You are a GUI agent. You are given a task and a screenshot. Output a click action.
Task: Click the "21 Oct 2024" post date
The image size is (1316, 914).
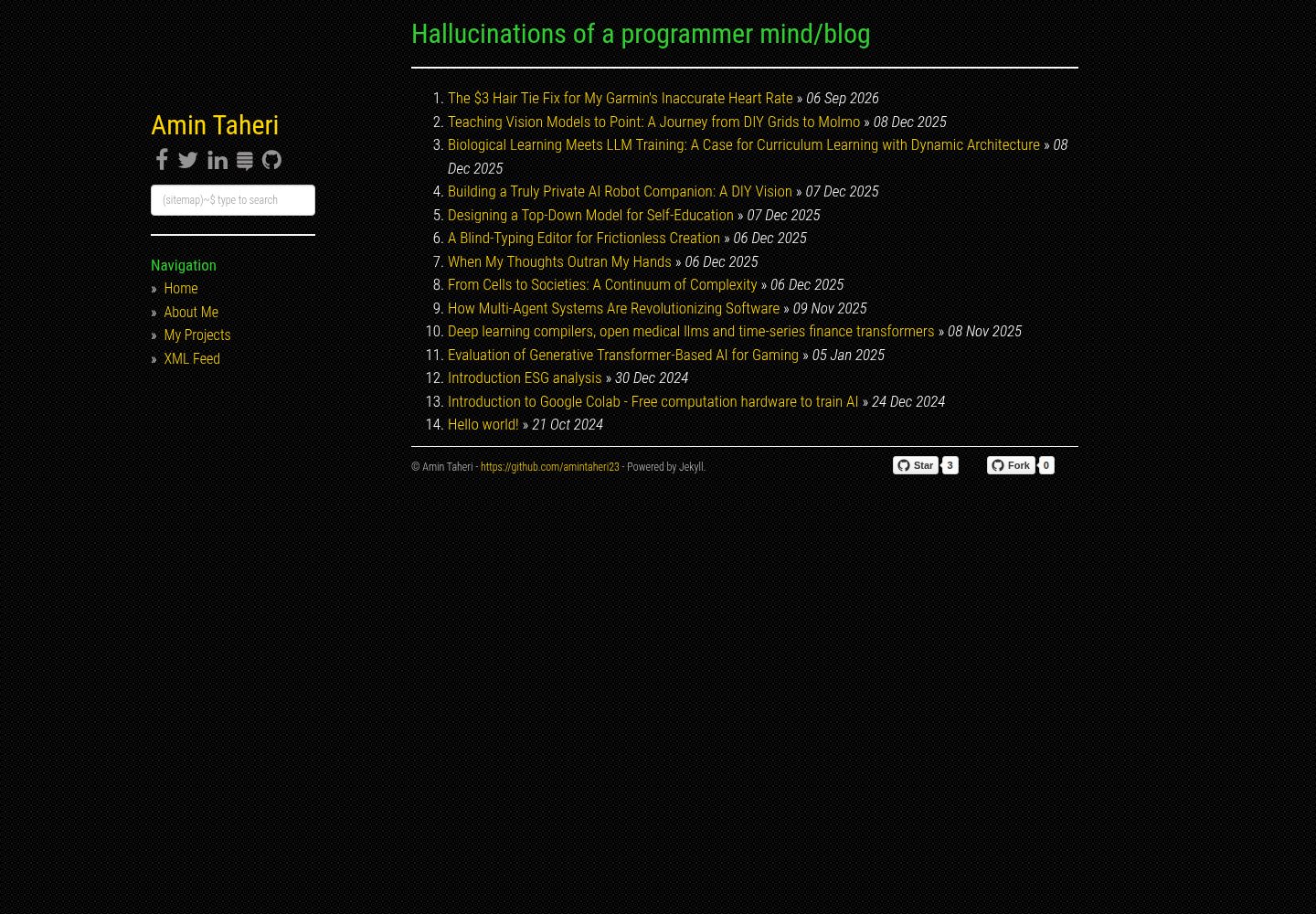click(x=567, y=424)
